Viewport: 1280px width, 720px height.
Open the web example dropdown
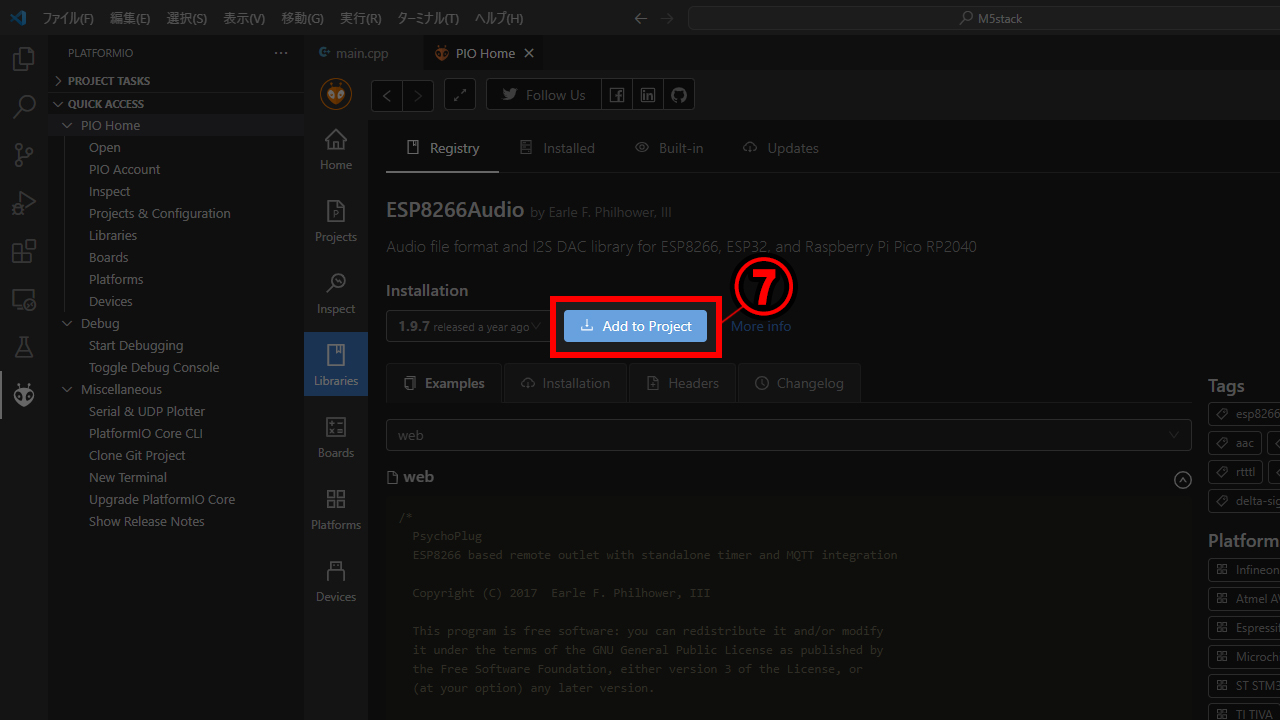coord(788,435)
